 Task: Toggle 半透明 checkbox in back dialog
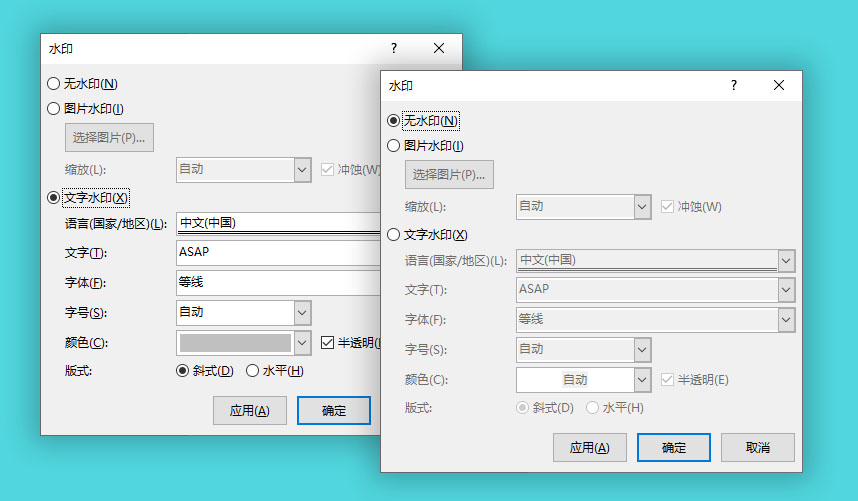327,343
